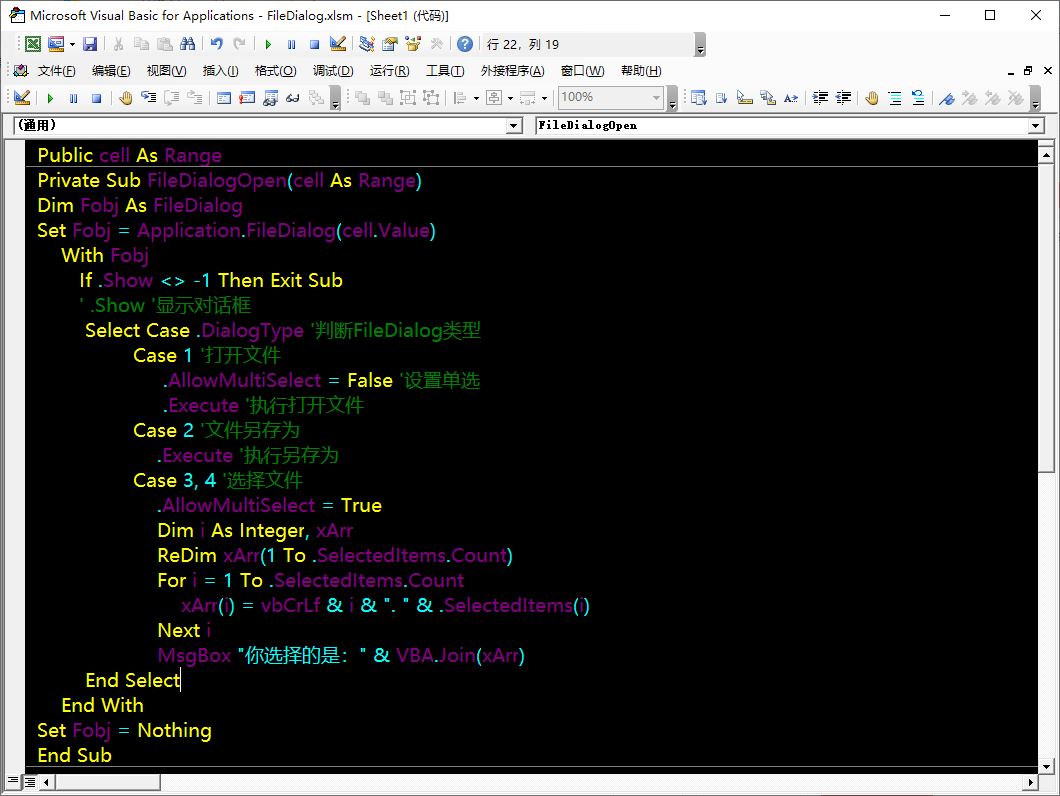
Task: Expand the Insert UserForm dropdown arrow
Action: [x=72, y=45]
